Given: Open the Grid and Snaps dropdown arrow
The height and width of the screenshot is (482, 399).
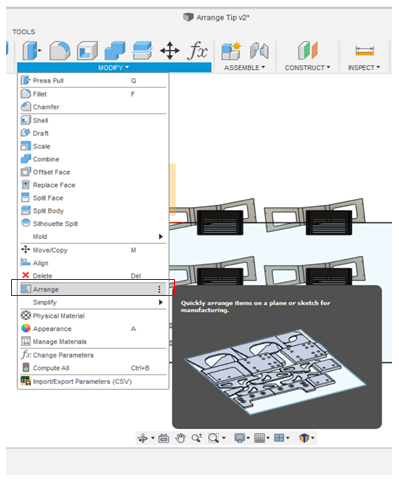Looking at the screenshot, I should tap(268, 438).
